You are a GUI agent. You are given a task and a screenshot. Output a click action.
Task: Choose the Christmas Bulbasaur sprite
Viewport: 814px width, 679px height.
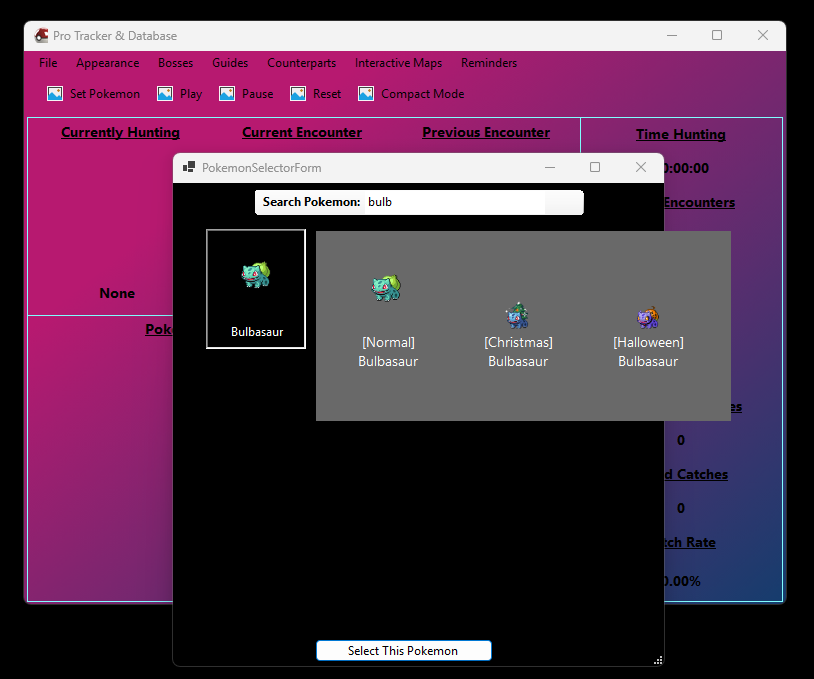(517, 316)
